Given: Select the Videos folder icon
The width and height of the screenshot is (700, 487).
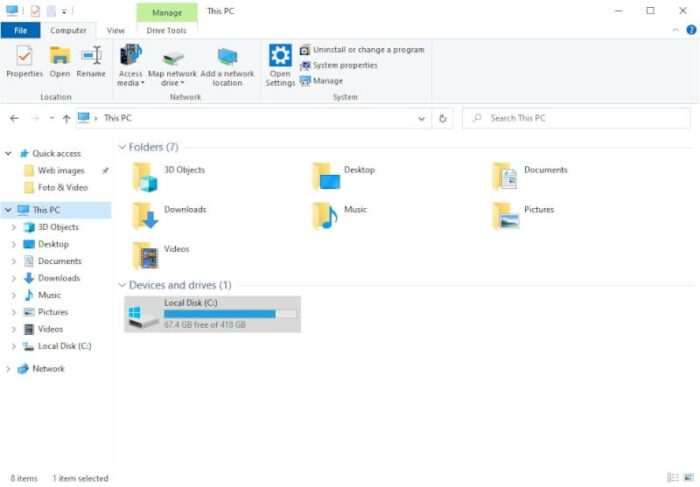Looking at the screenshot, I should tap(146, 256).
